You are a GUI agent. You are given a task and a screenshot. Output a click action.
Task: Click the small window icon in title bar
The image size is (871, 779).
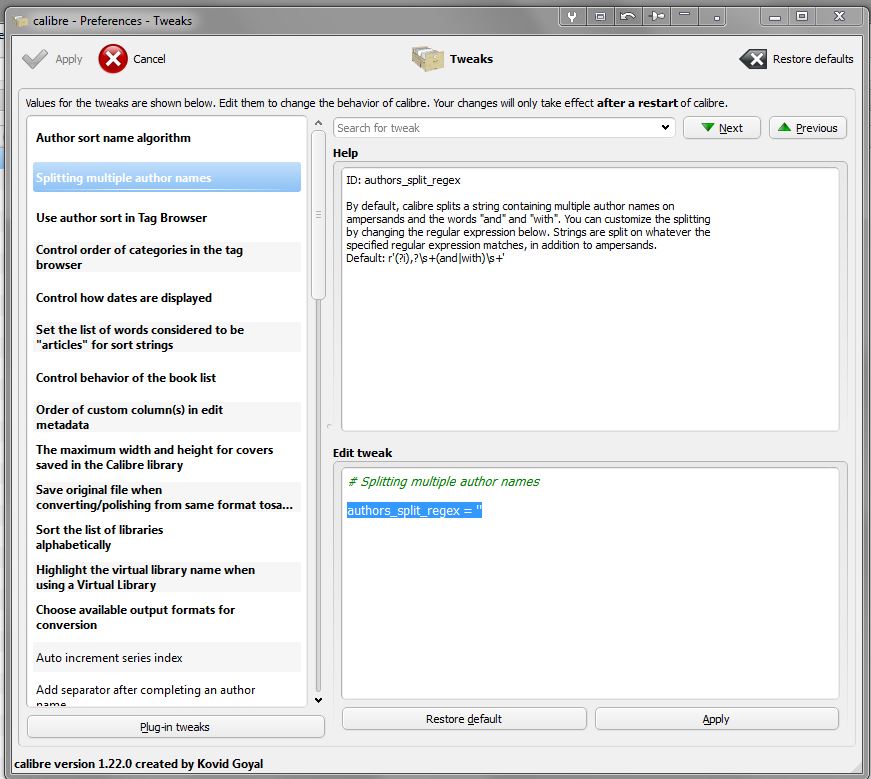click(600, 17)
